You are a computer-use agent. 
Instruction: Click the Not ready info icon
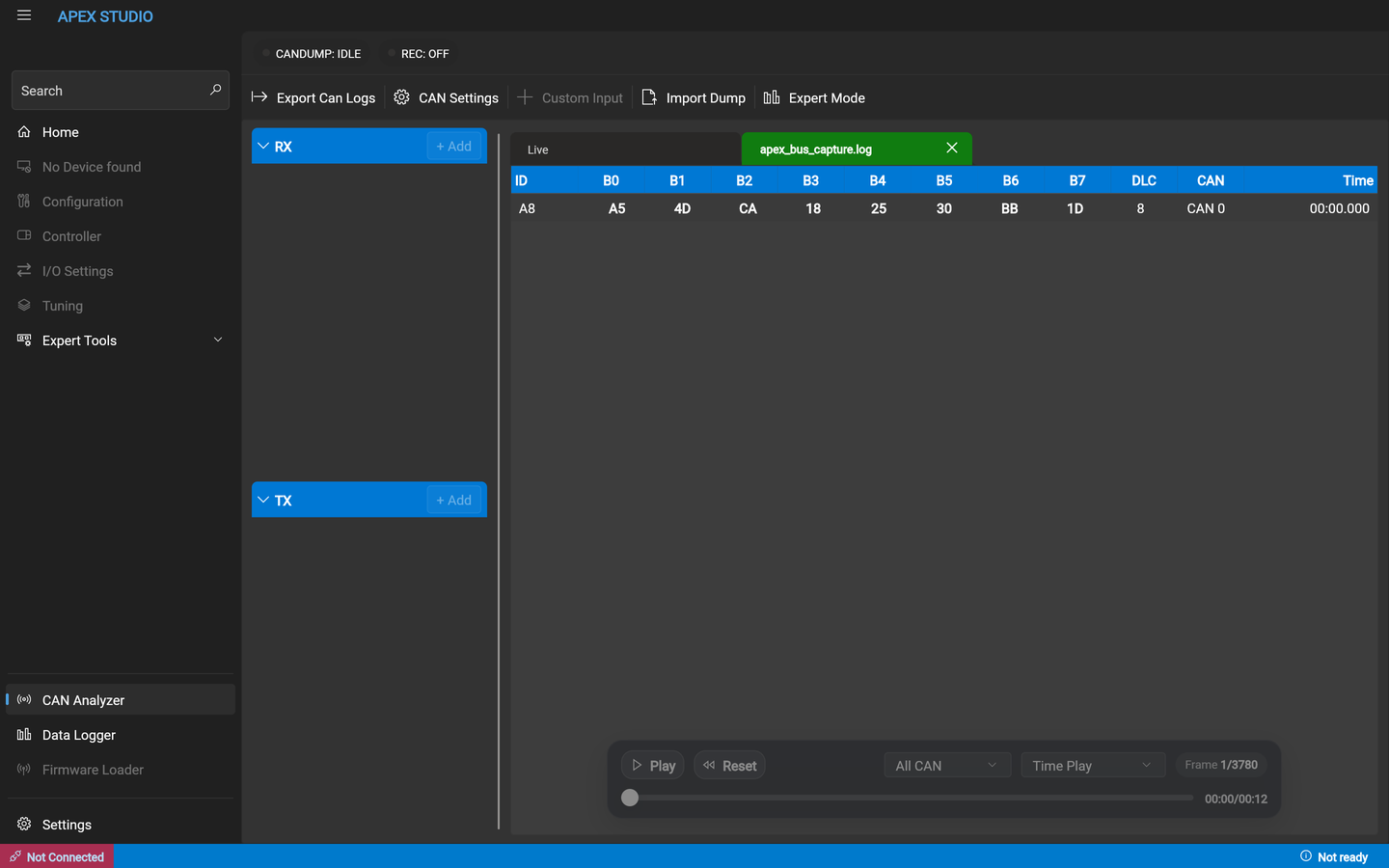point(1306,856)
